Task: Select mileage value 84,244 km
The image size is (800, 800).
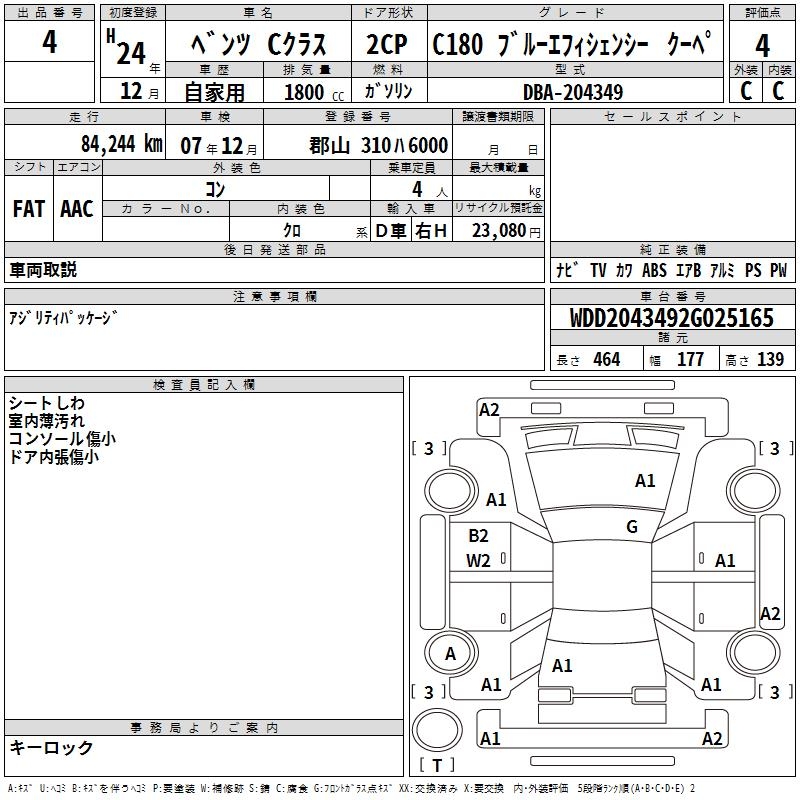Action: tap(122, 144)
